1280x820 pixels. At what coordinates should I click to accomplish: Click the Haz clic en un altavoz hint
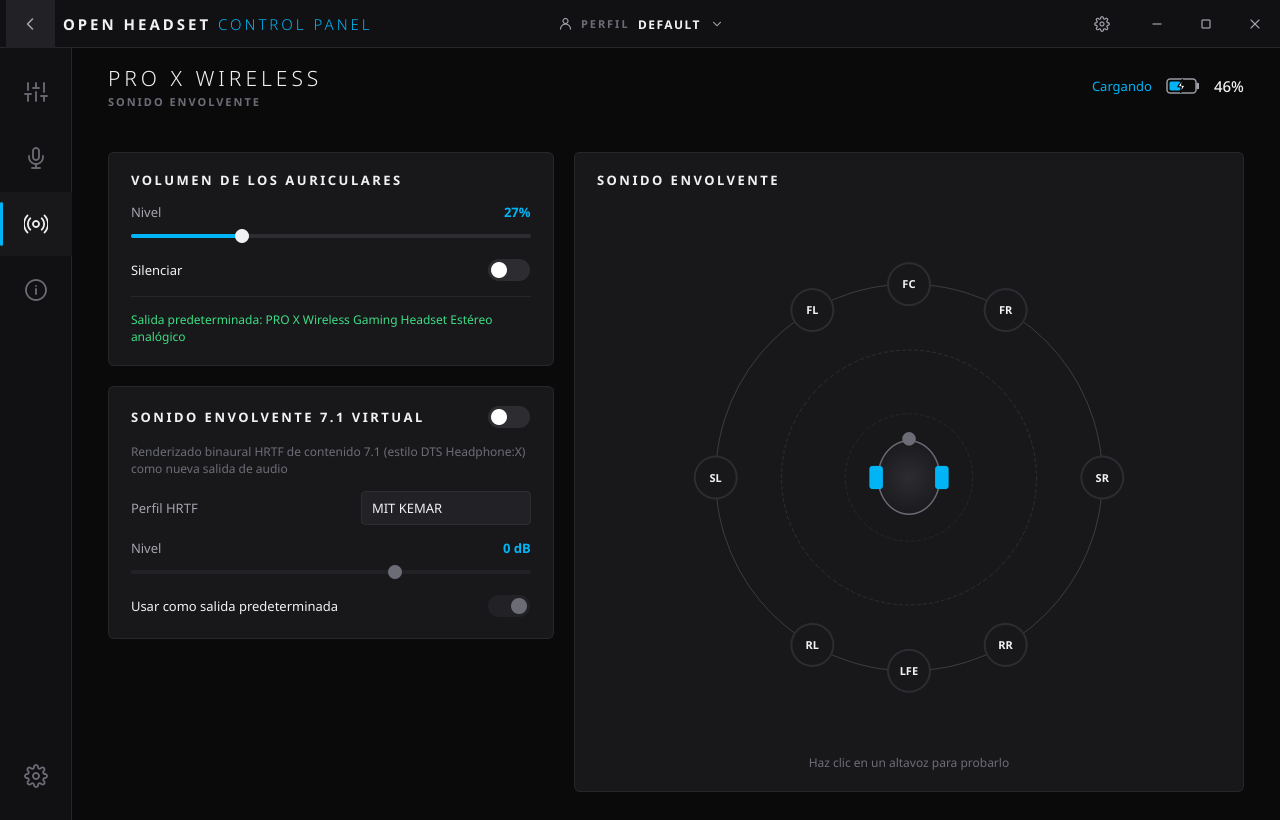(x=909, y=763)
